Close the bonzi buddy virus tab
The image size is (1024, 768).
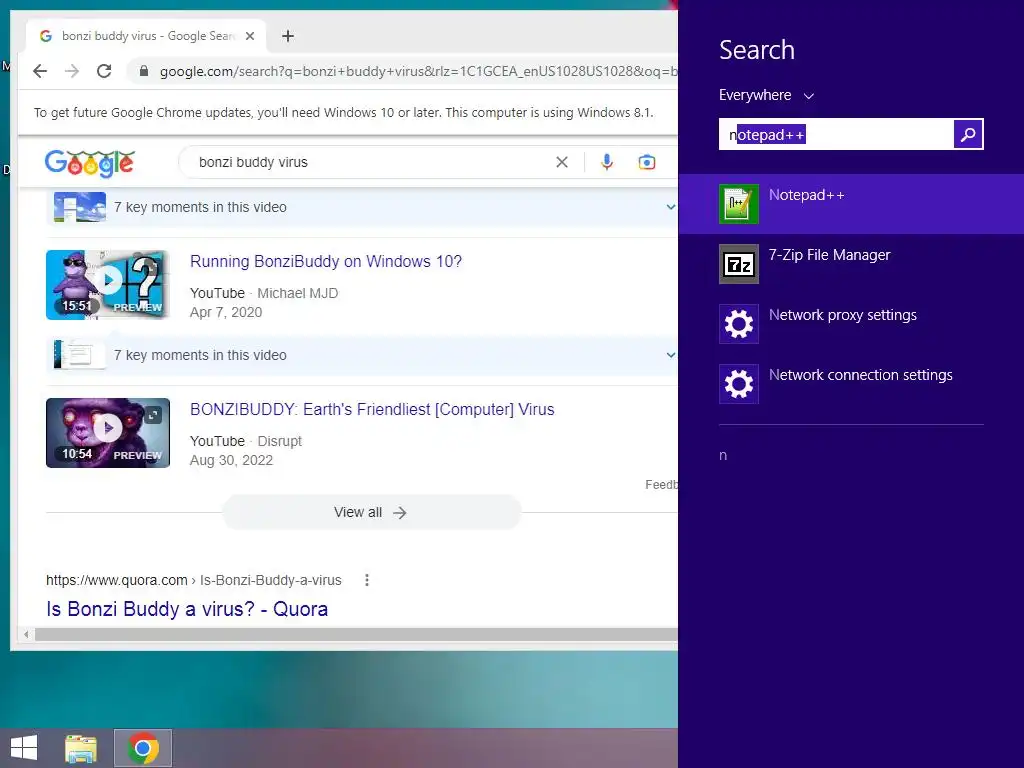pos(249,36)
